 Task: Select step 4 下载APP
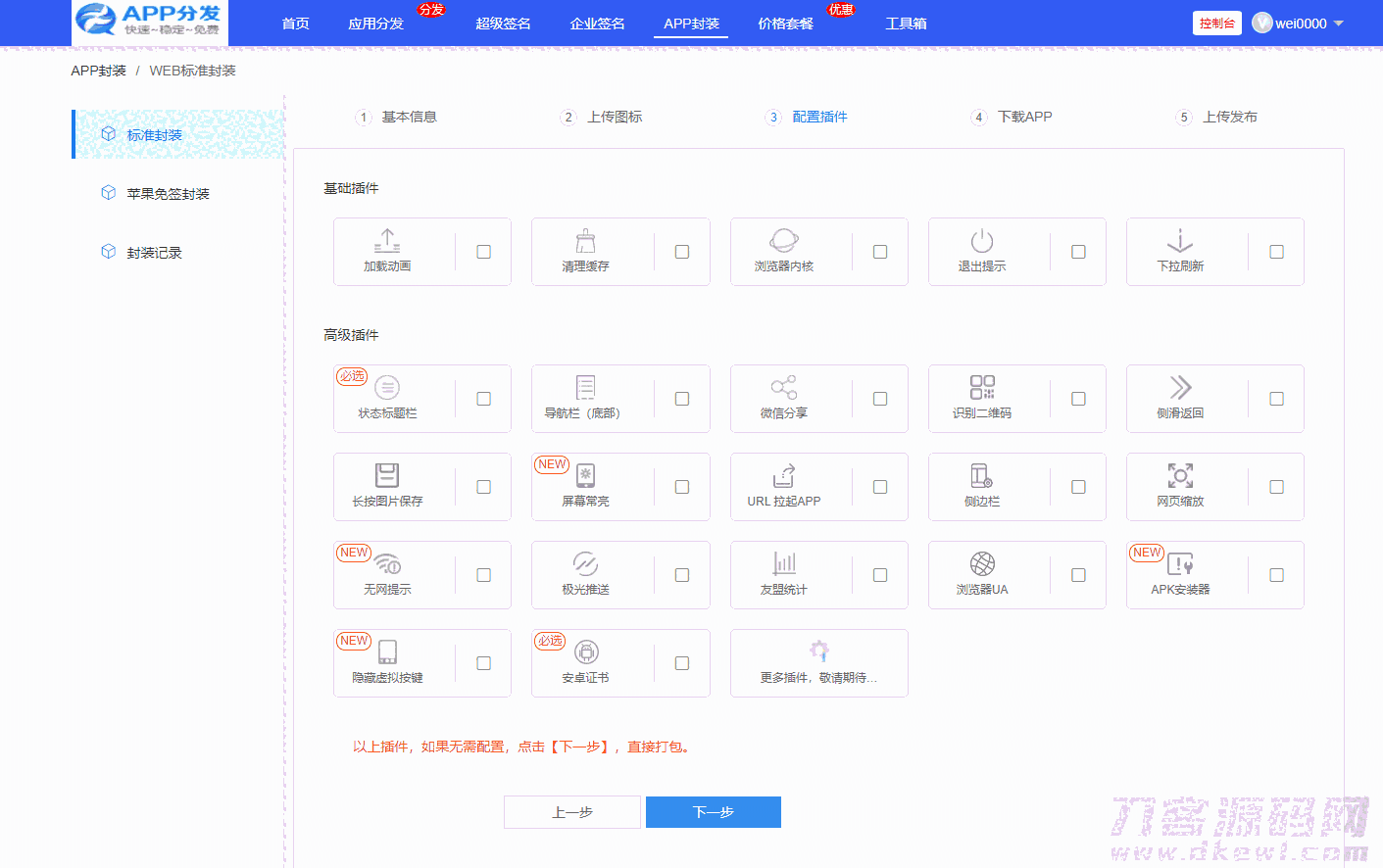(1012, 117)
